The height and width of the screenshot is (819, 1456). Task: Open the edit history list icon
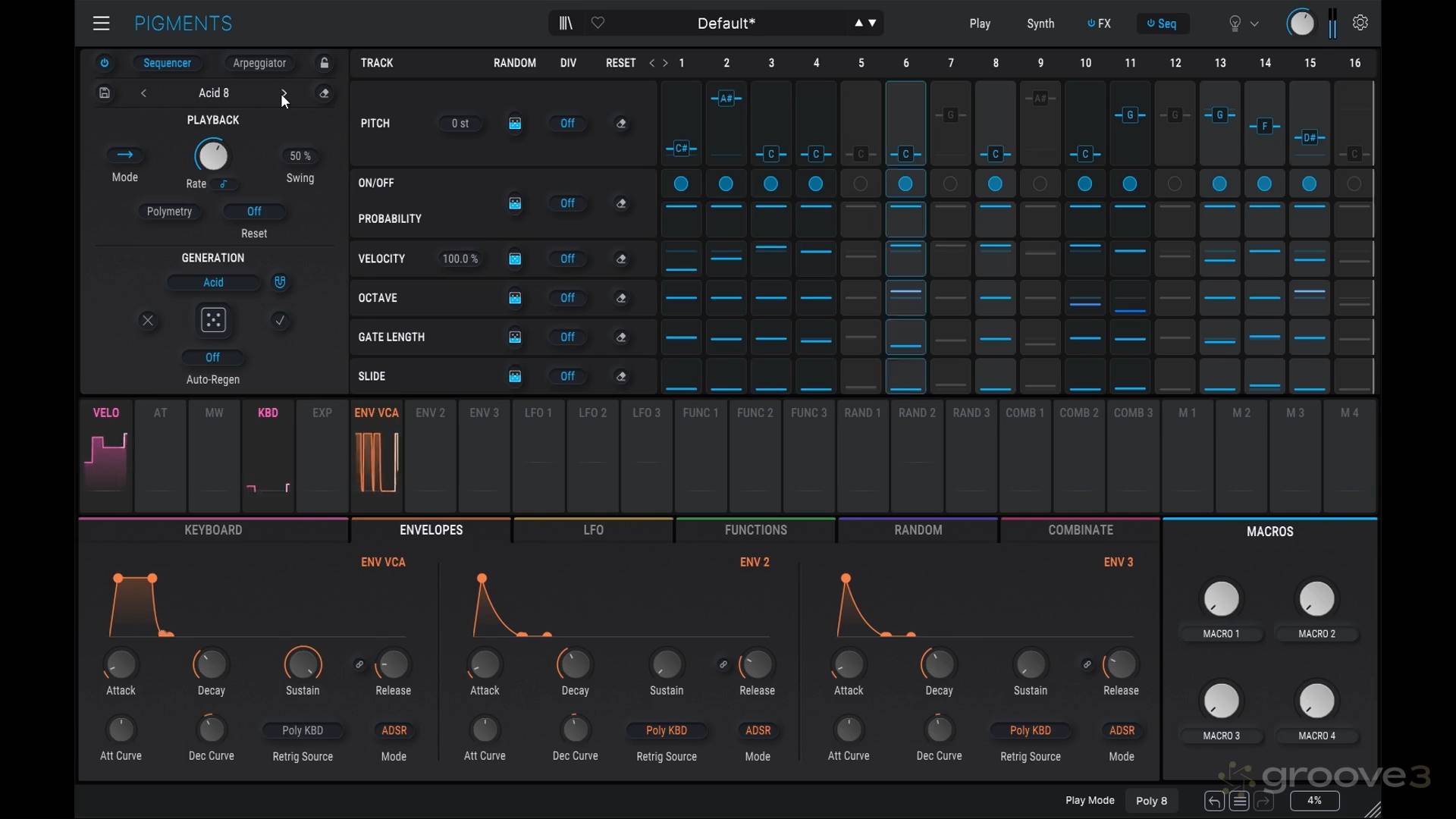click(1239, 802)
